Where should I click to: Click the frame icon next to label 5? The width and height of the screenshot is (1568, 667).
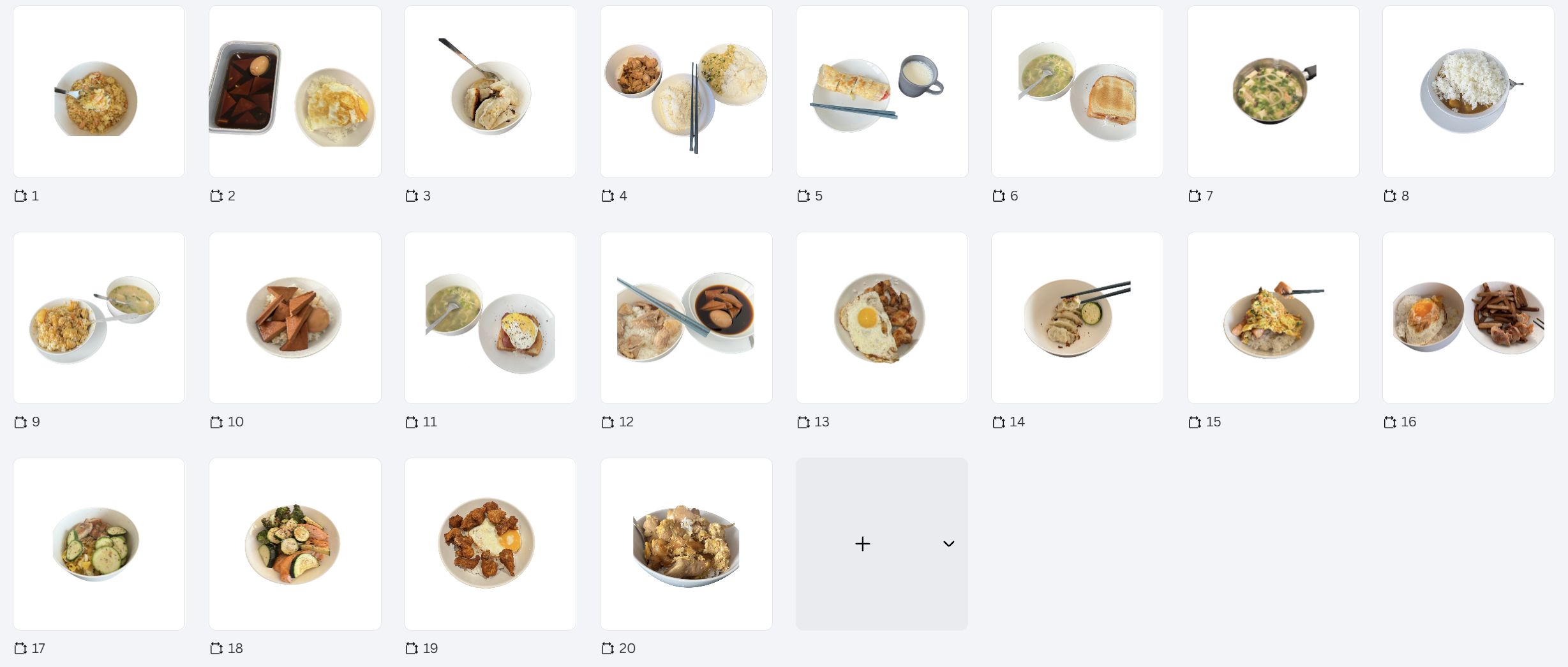[x=803, y=196]
